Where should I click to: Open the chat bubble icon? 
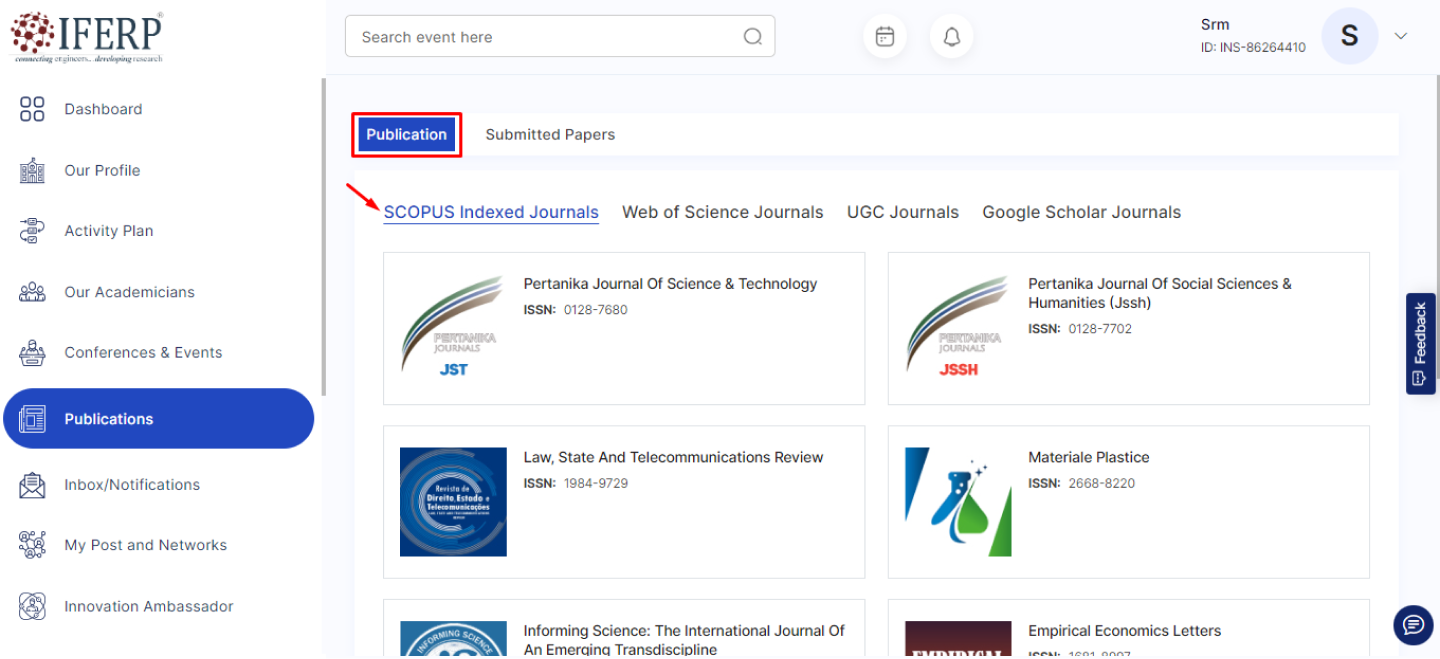(x=1412, y=625)
